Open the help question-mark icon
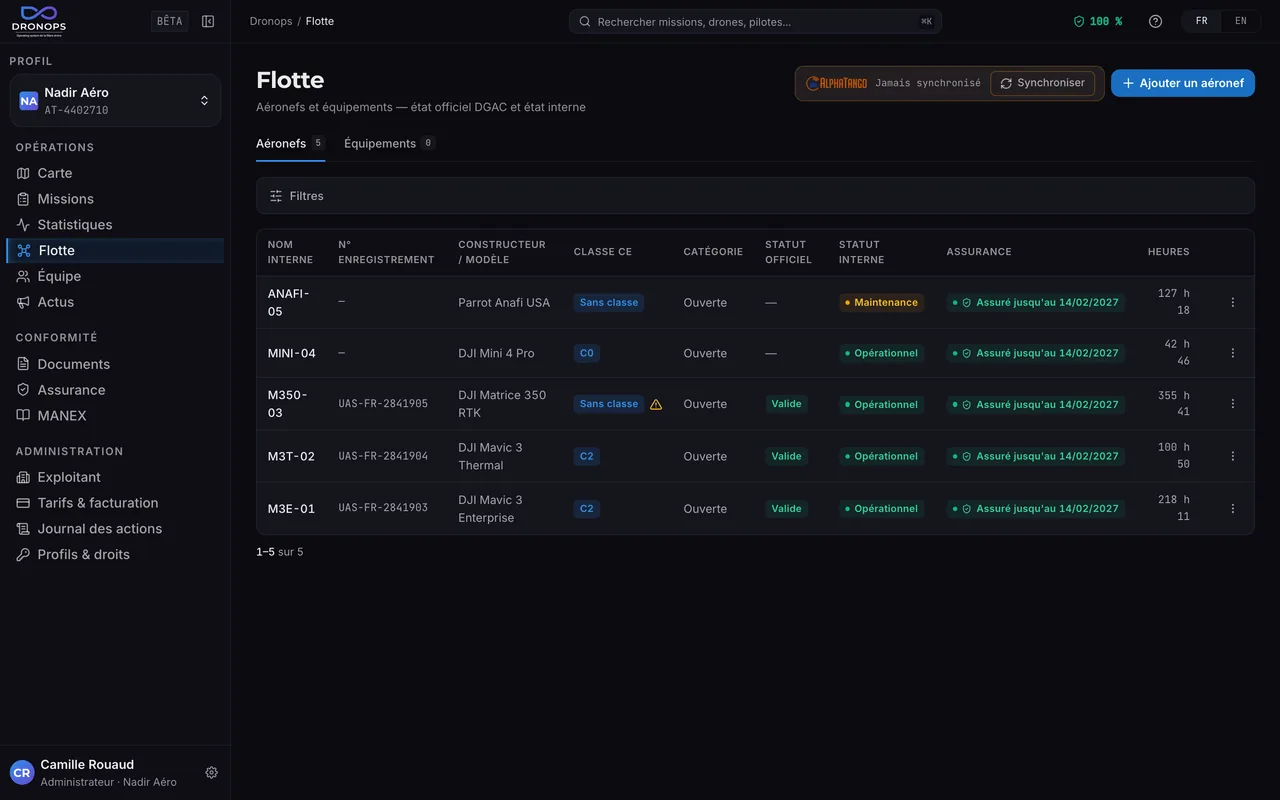The image size is (1280, 800). click(1156, 21)
